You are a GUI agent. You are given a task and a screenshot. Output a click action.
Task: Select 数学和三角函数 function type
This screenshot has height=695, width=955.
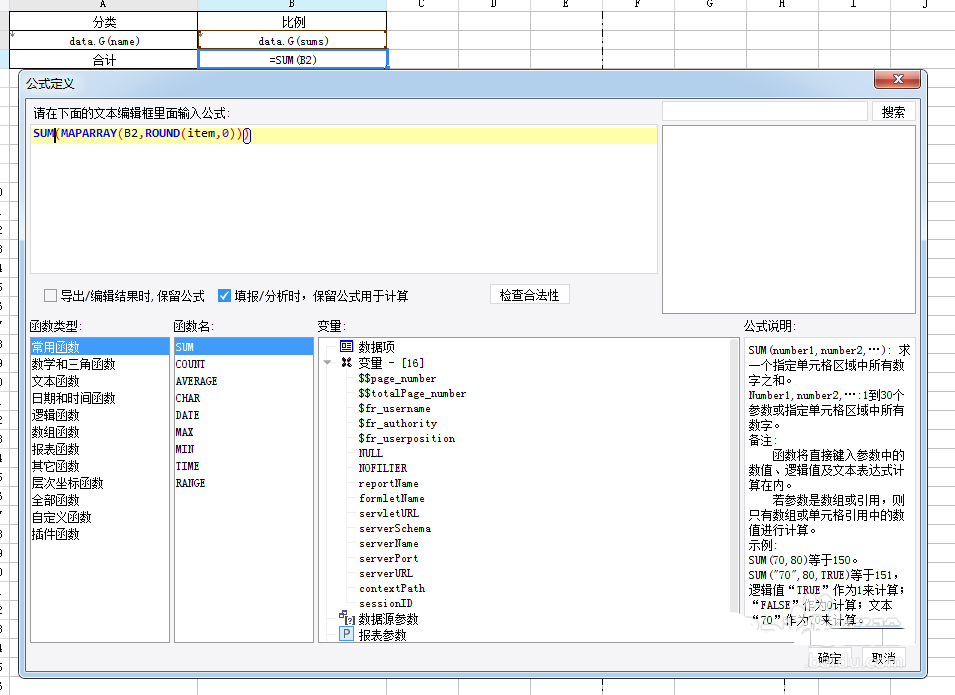73,364
